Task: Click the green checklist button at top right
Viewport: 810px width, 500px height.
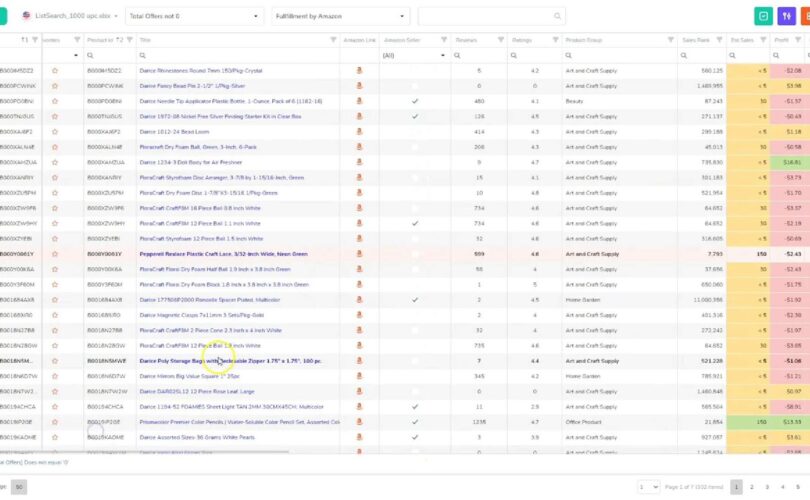Action: coord(763,16)
